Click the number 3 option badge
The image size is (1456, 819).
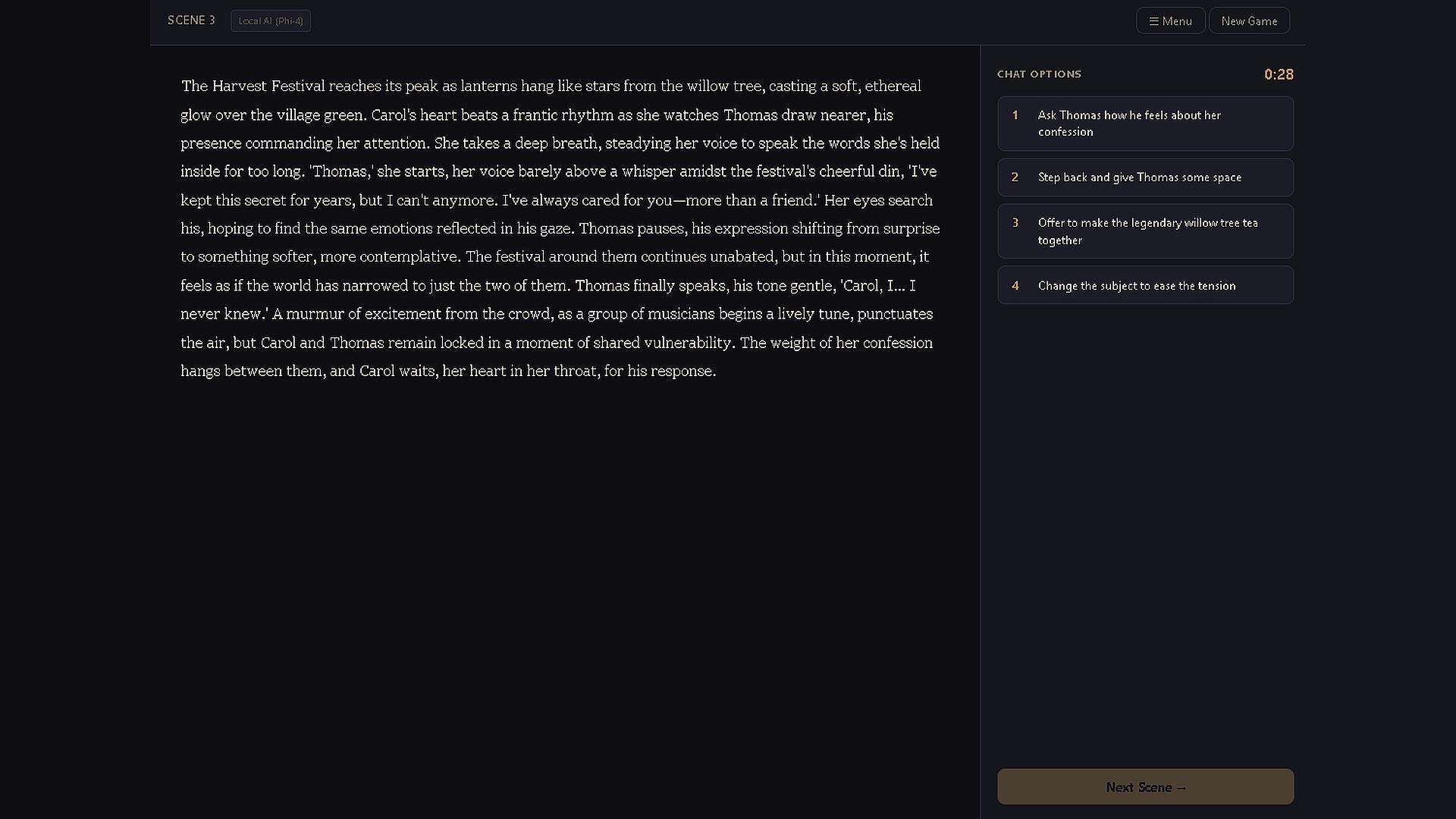tap(1015, 223)
